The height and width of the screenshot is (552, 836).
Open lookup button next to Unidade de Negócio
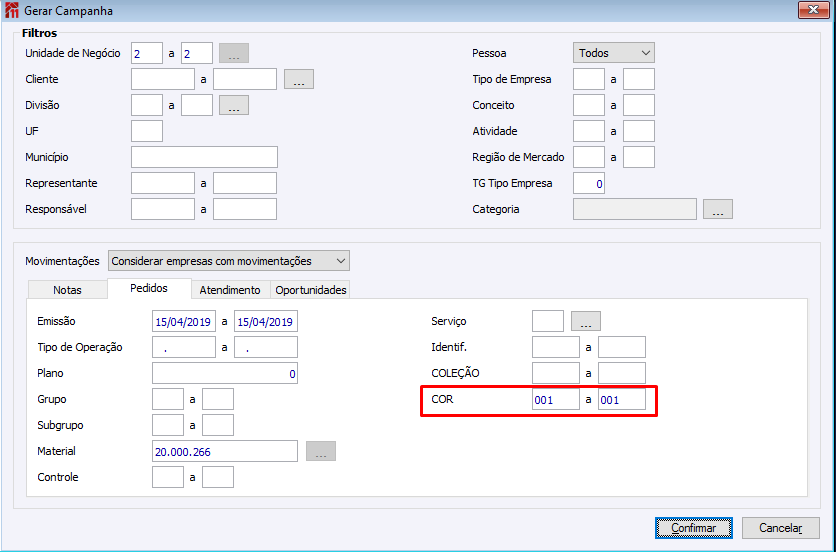(234, 53)
